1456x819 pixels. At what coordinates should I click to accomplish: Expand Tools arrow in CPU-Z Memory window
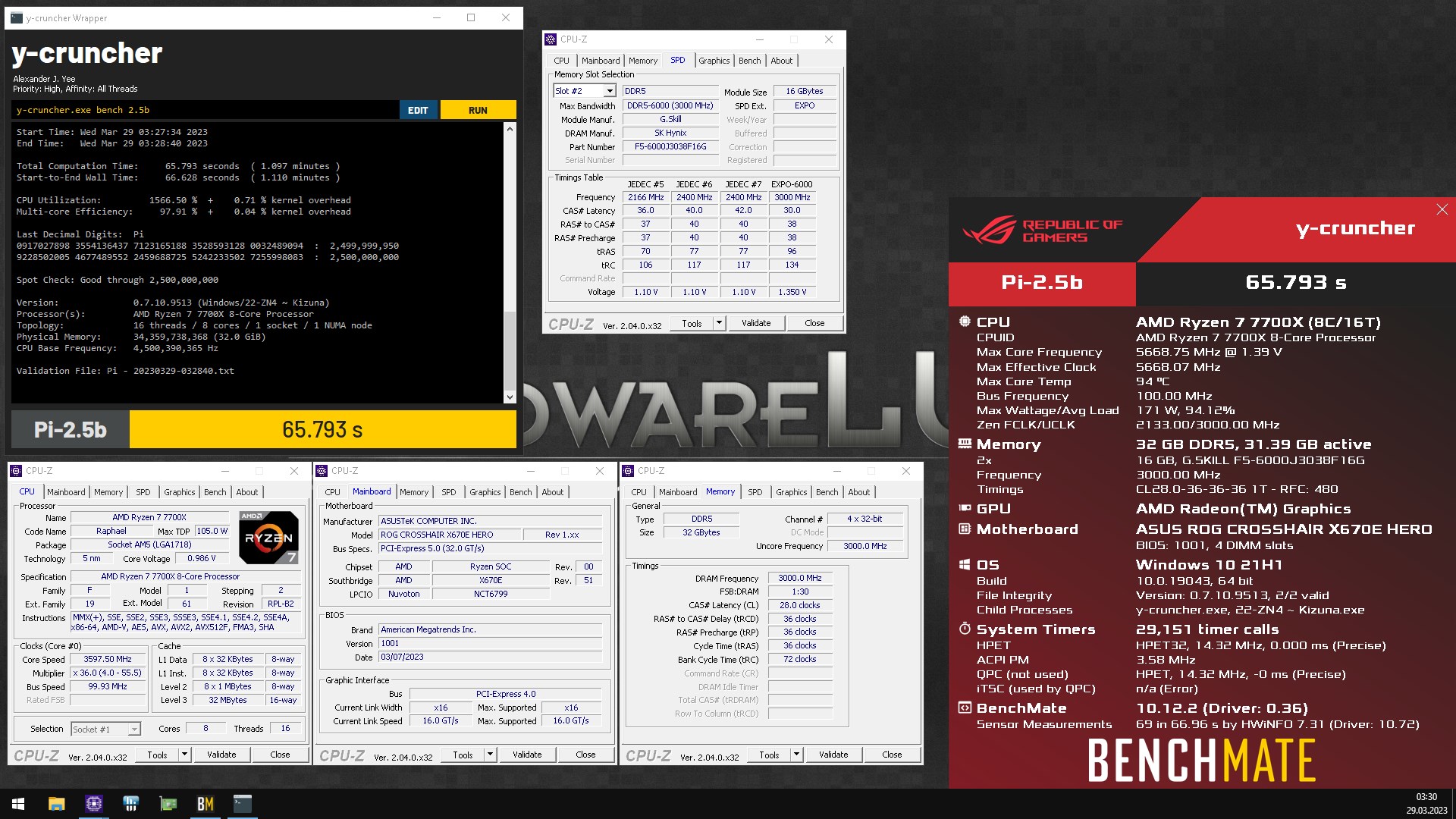pyautogui.click(x=796, y=755)
